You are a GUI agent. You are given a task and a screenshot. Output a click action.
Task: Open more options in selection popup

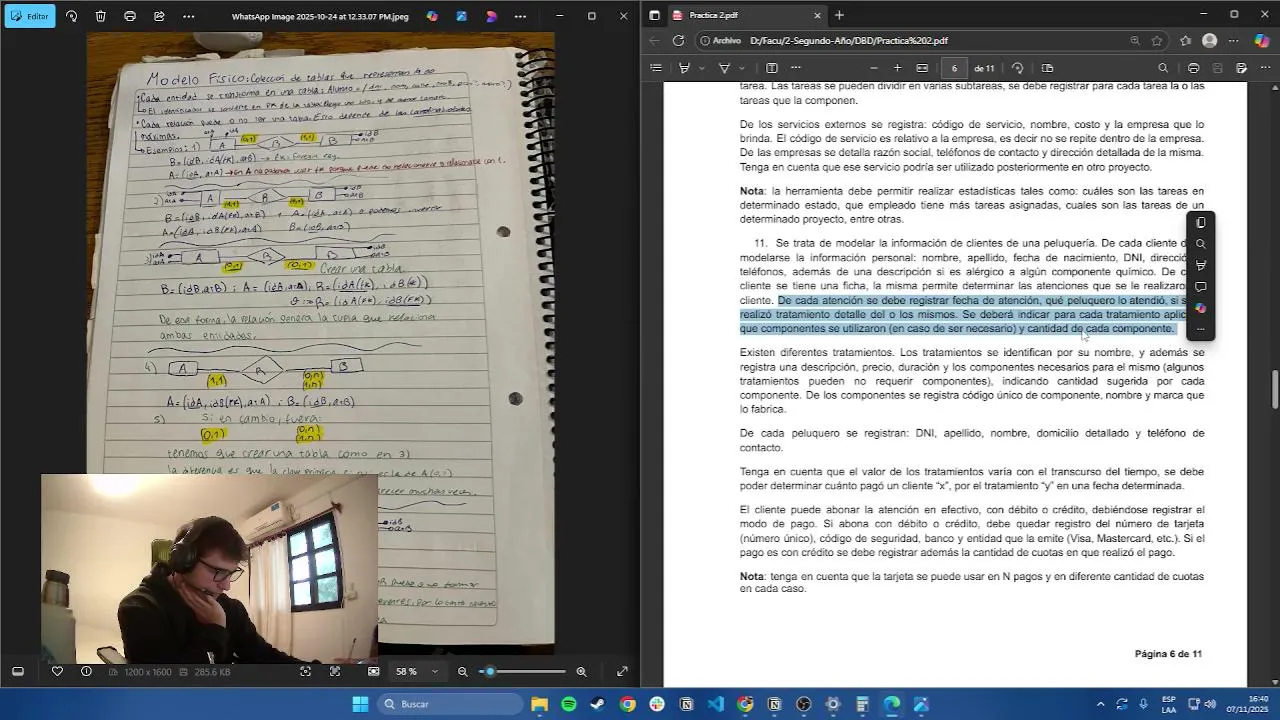pyautogui.click(x=1201, y=329)
